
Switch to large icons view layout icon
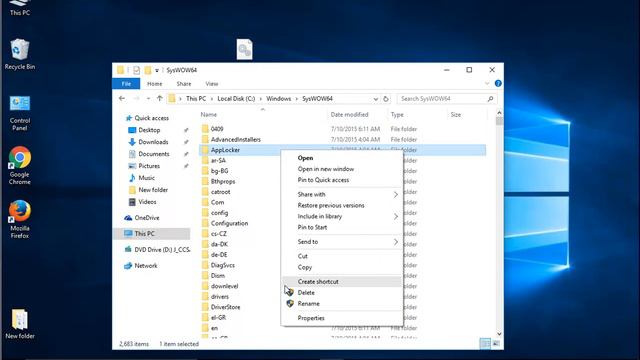point(496,344)
